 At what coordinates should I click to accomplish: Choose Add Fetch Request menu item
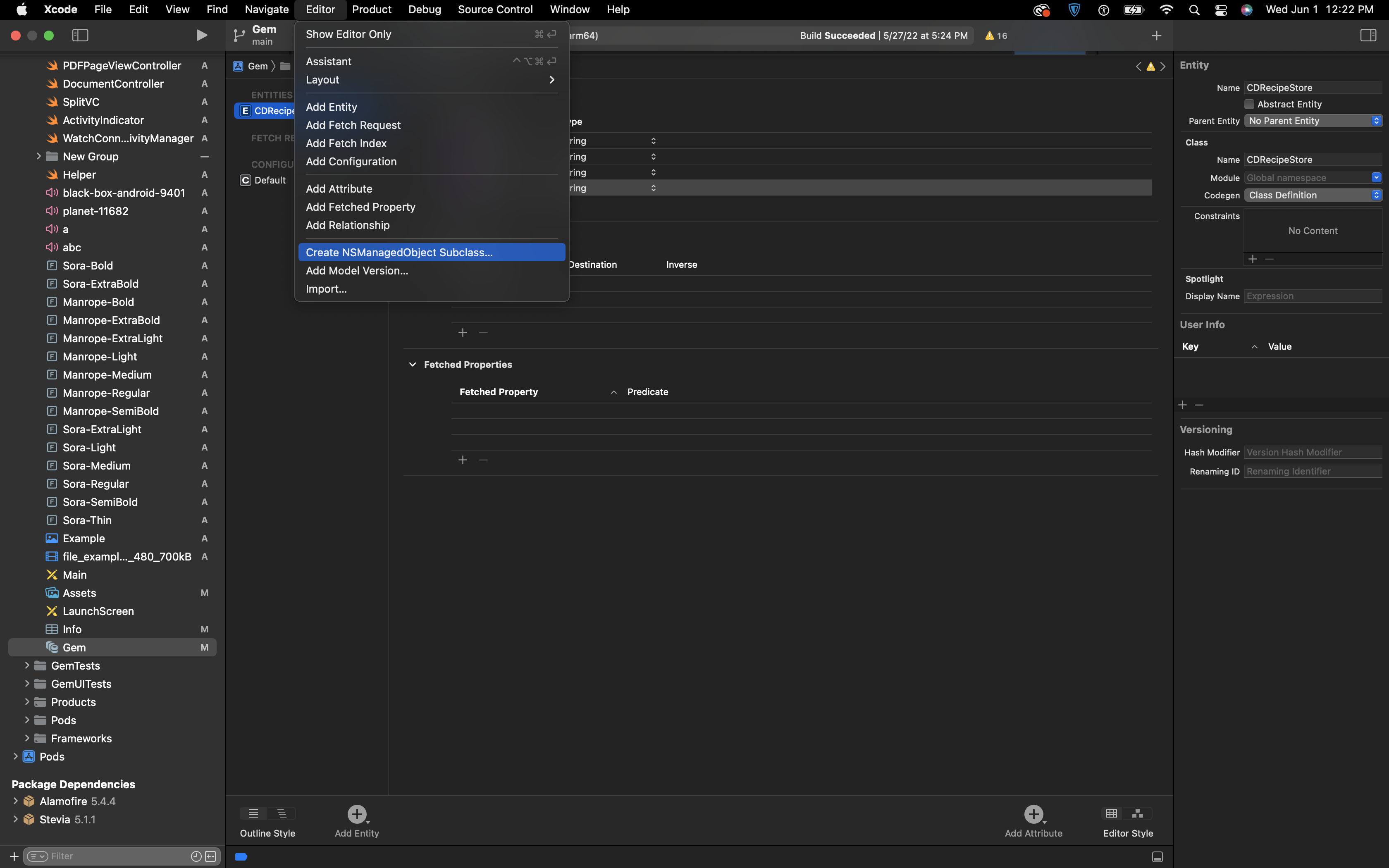(x=432, y=125)
